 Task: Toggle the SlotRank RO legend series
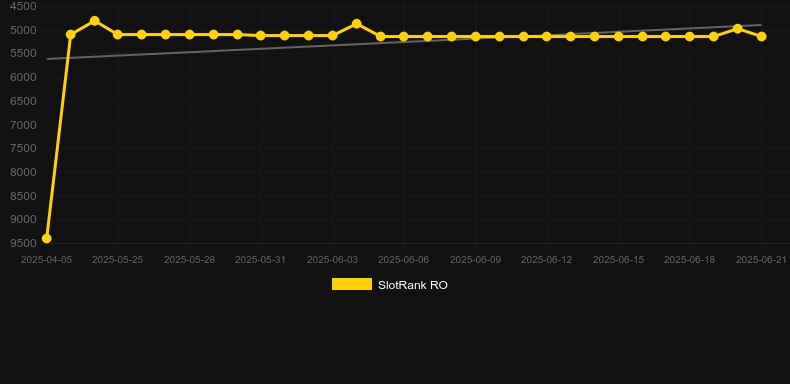[389, 285]
